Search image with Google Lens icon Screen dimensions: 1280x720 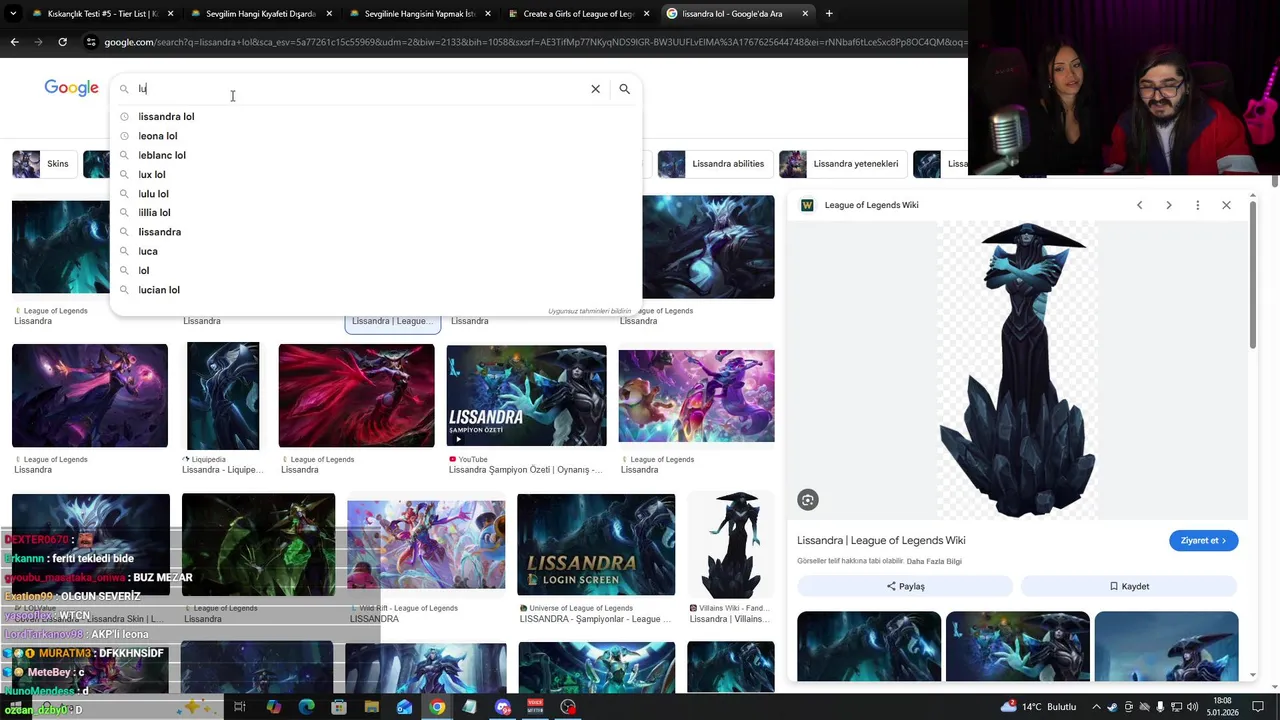pyautogui.click(x=808, y=500)
